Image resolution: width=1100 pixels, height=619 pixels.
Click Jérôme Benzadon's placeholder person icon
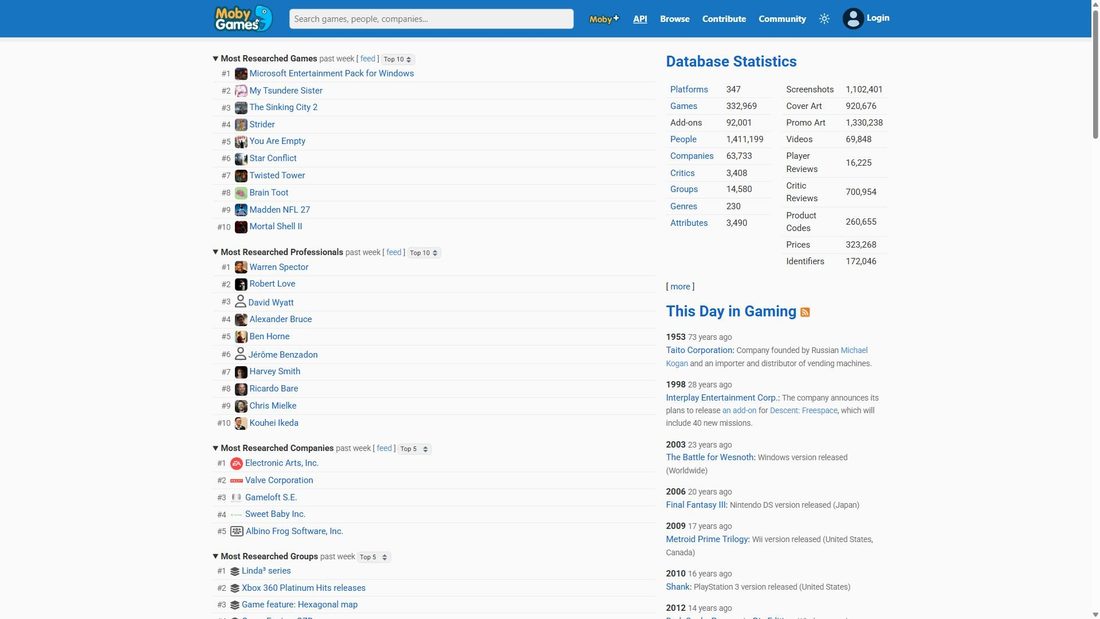click(240, 354)
